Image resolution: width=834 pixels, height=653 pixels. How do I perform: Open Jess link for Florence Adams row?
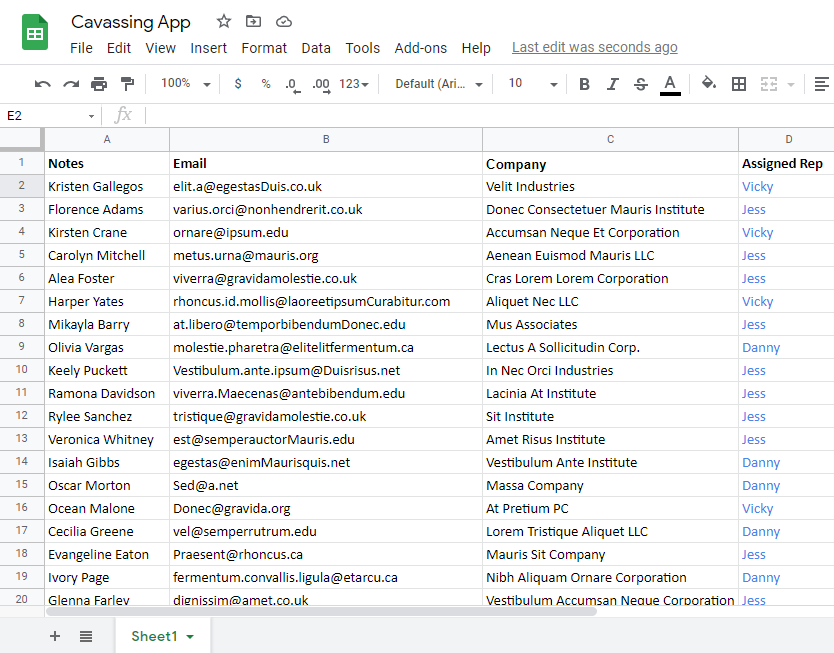pyautogui.click(x=754, y=210)
